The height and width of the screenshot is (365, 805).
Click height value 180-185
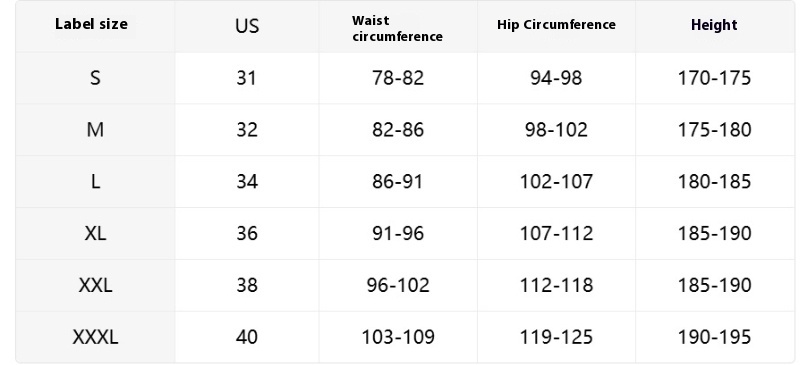715,182
